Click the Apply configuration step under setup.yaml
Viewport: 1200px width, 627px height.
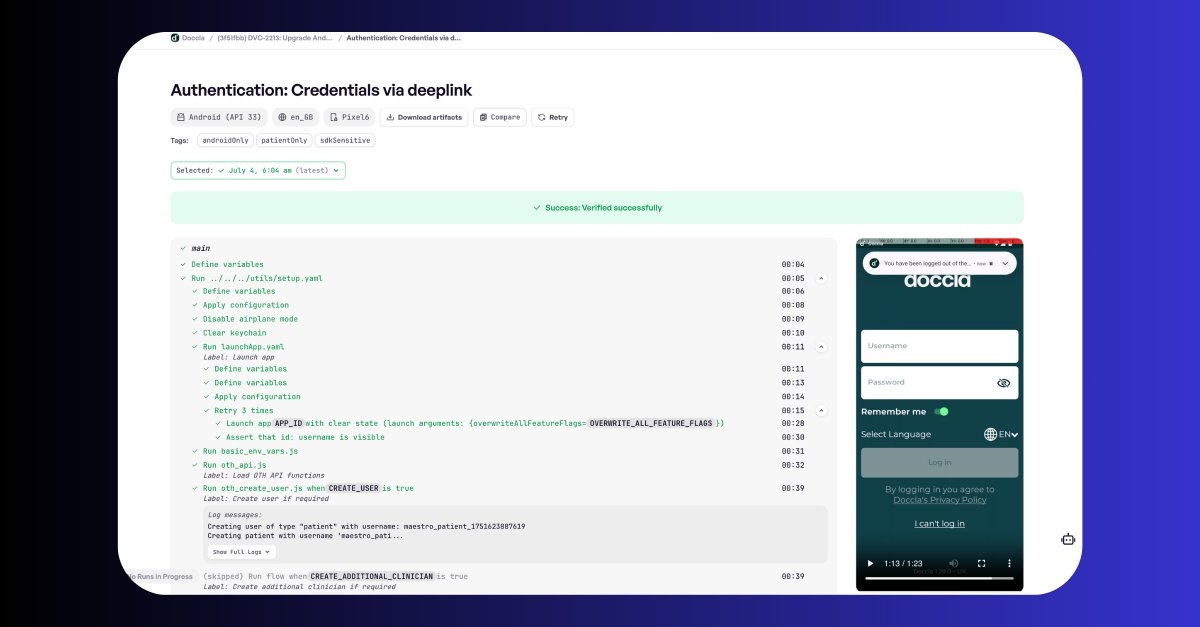(x=245, y=305)
